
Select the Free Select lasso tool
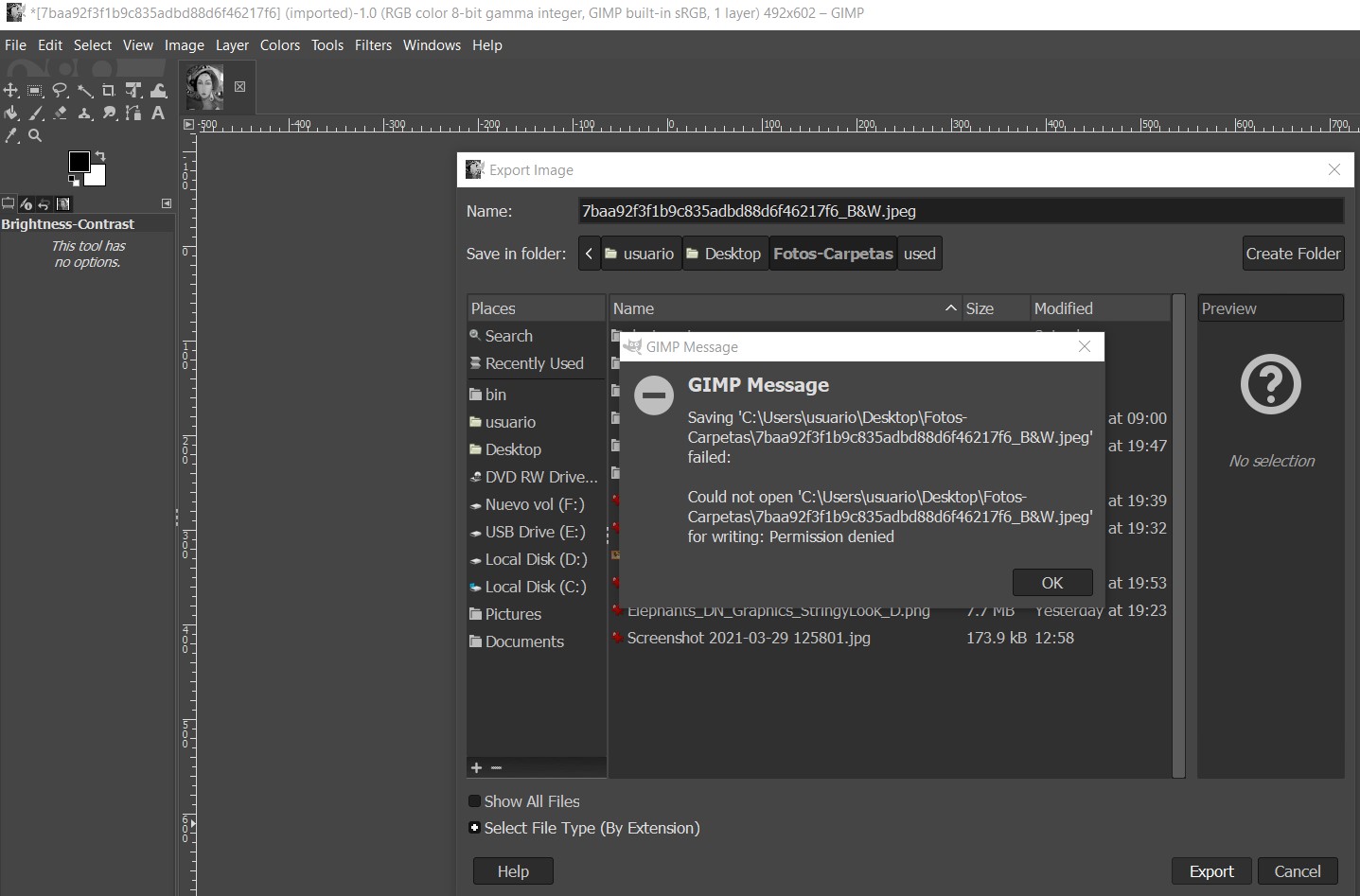61,91
